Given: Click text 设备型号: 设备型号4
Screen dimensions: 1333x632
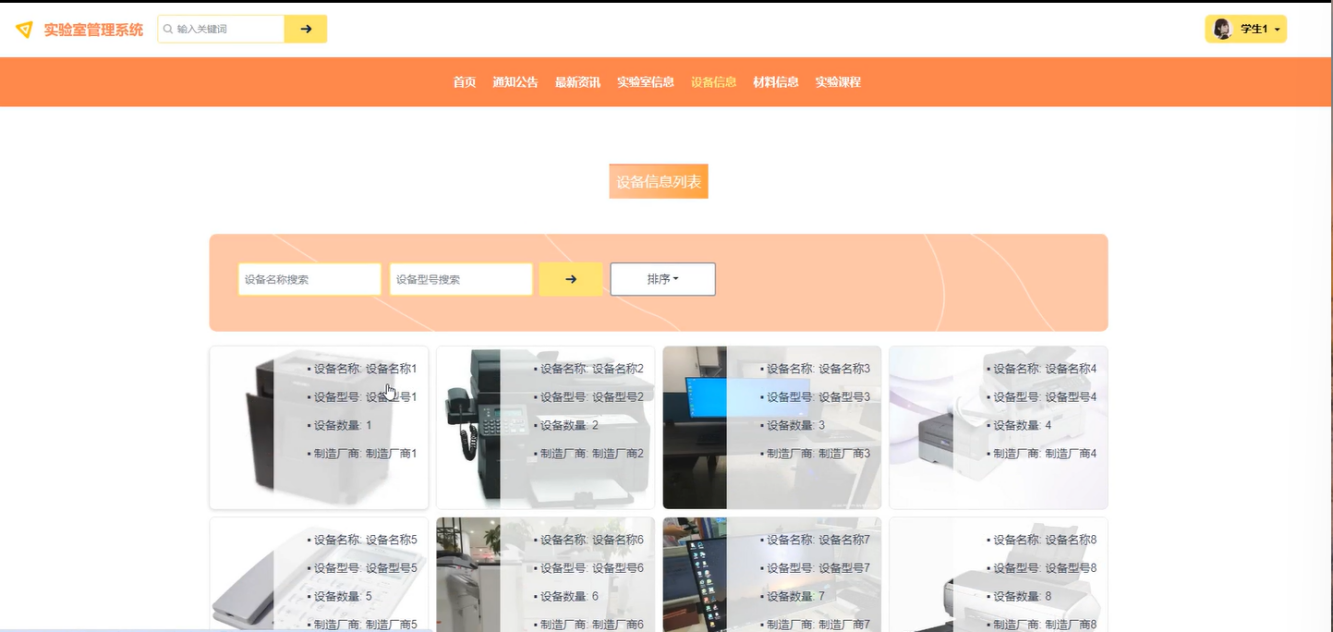Looking at the screenshot, I should (1045, 397).
